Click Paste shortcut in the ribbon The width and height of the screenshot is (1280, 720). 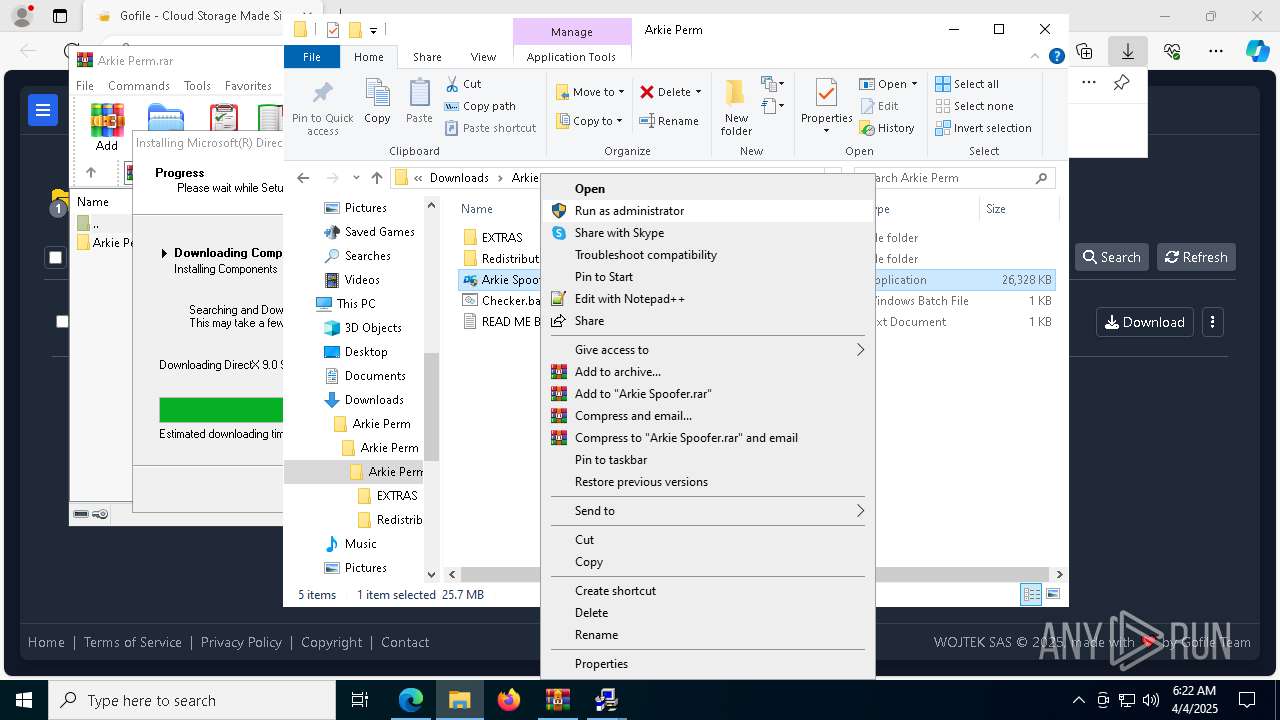click(490, 128)
